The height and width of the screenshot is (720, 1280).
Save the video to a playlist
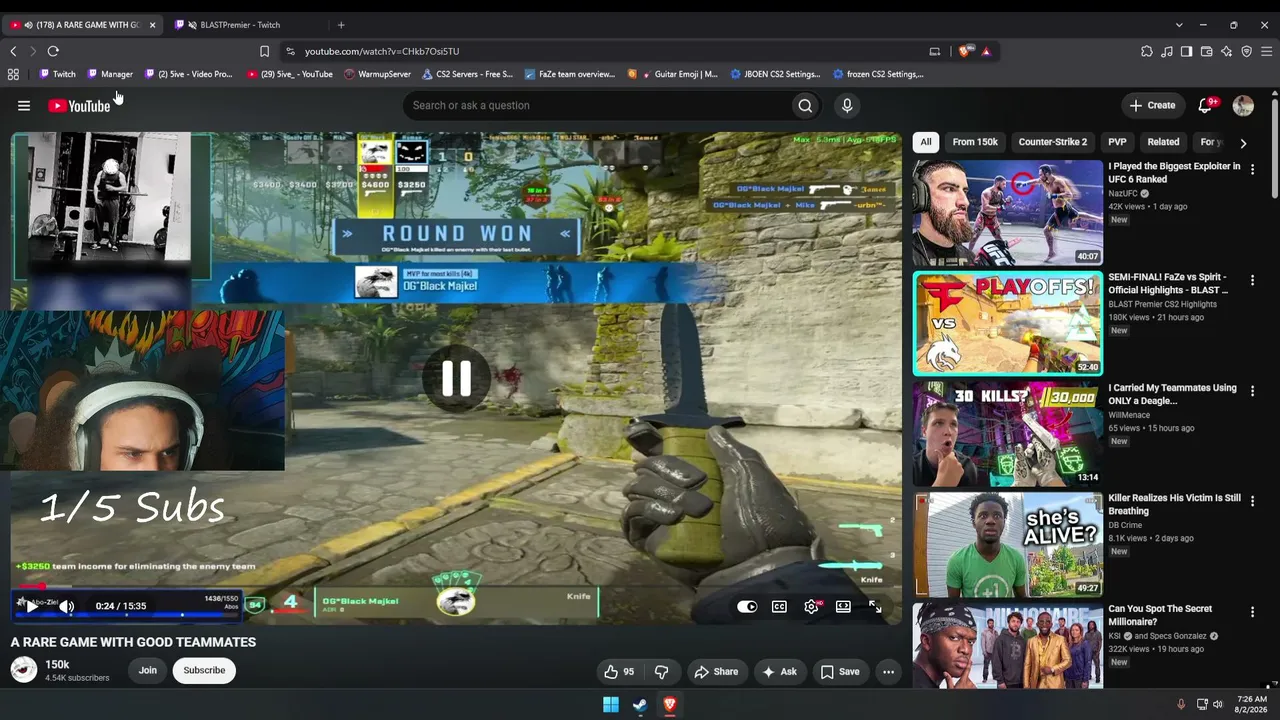840,672
